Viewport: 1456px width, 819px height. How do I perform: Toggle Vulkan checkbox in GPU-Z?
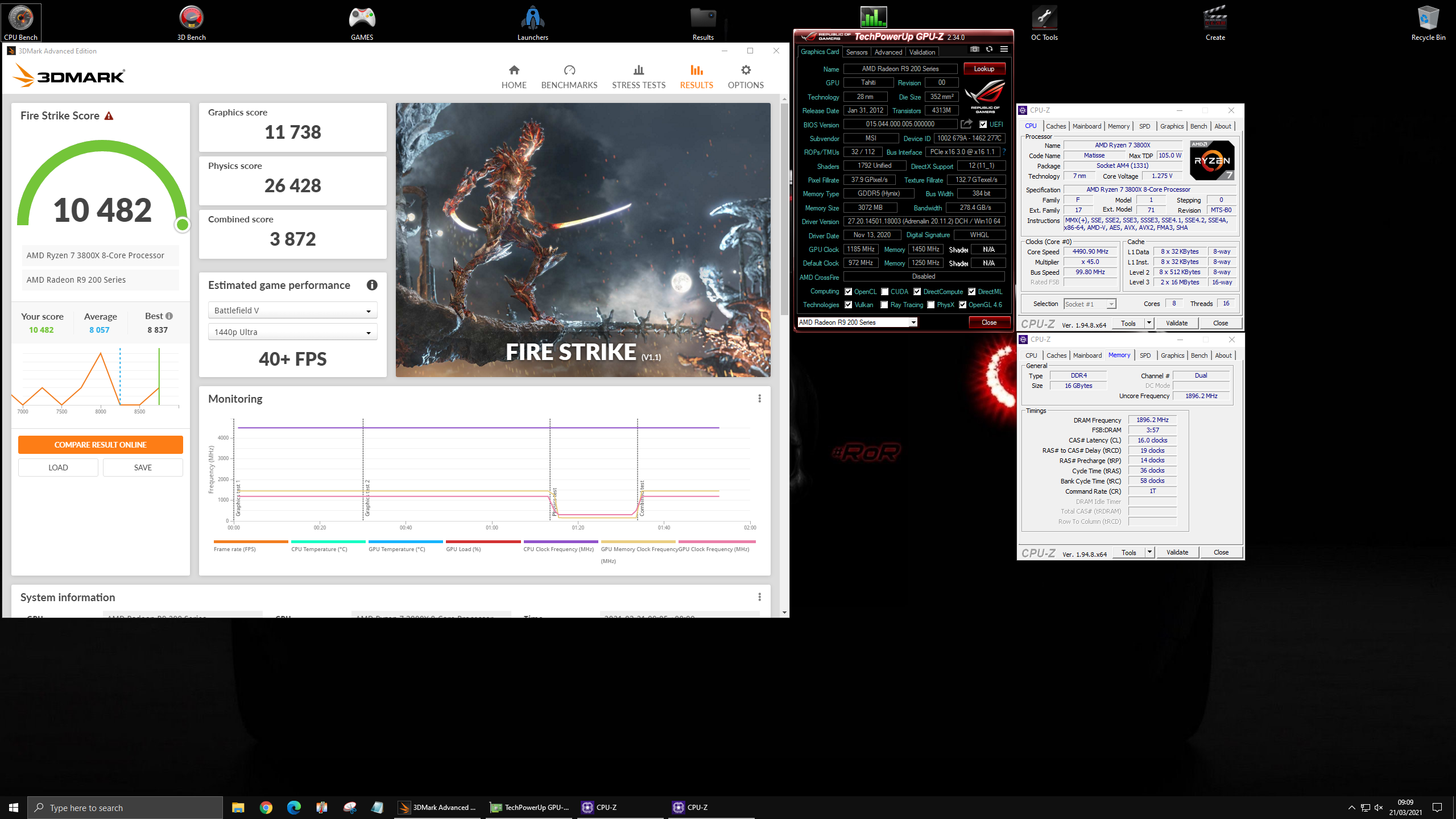(848, 305)
